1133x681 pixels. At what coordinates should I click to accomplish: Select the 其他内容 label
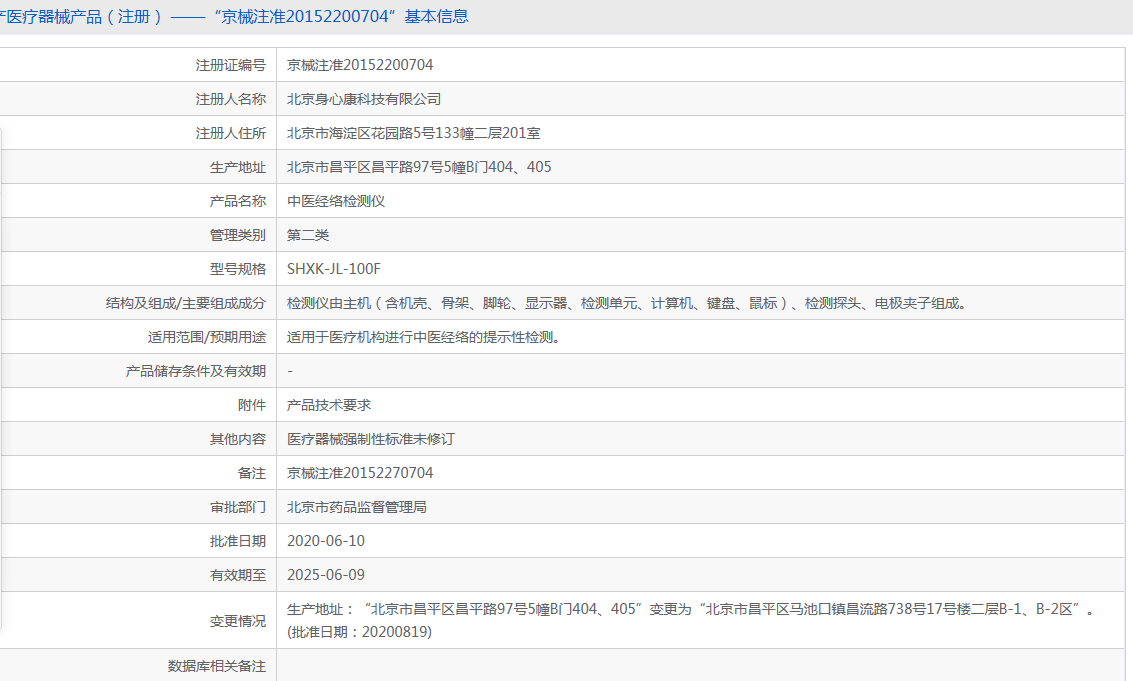[238, 440]
